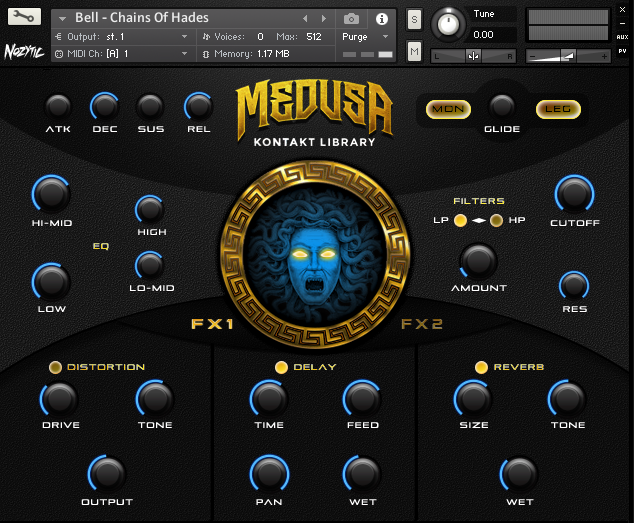Click the LP/HP filter switch arrow
This screenshot has width=634, height=523.
tap(479, 220)
